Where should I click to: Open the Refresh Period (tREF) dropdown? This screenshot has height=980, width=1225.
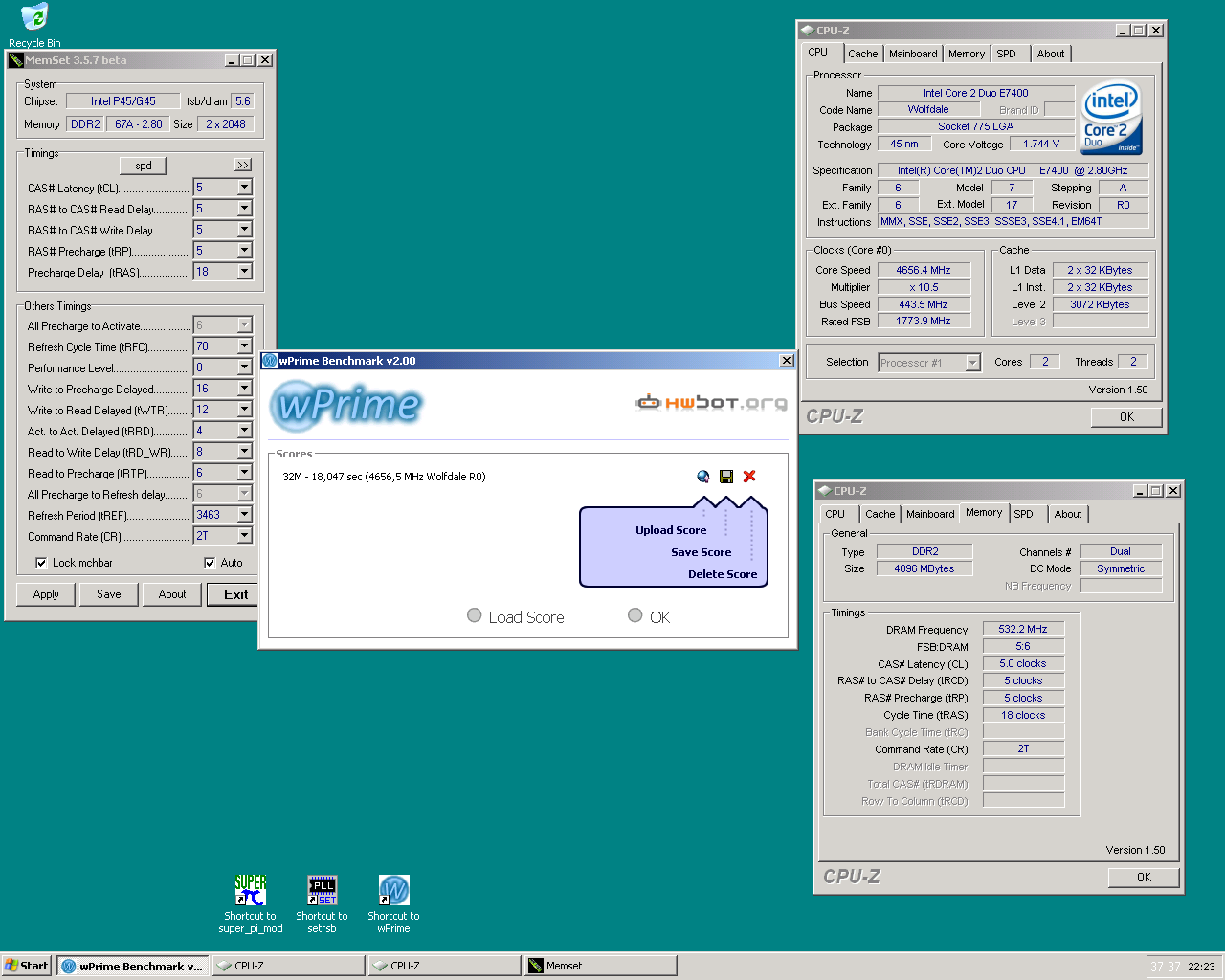(x=245, y=515)
